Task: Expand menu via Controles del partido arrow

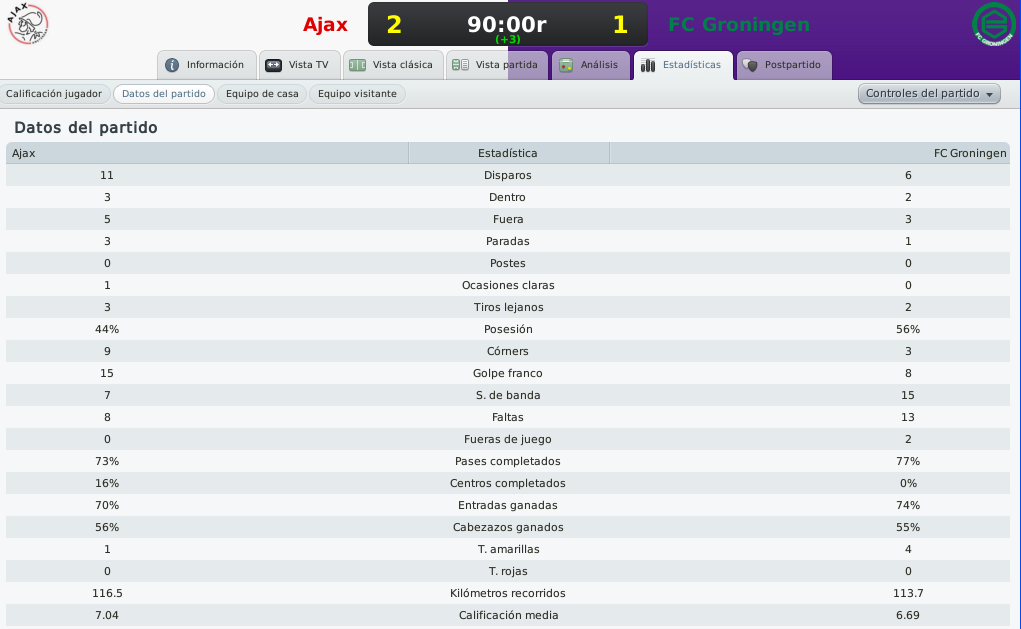Action: pos(989,94)
